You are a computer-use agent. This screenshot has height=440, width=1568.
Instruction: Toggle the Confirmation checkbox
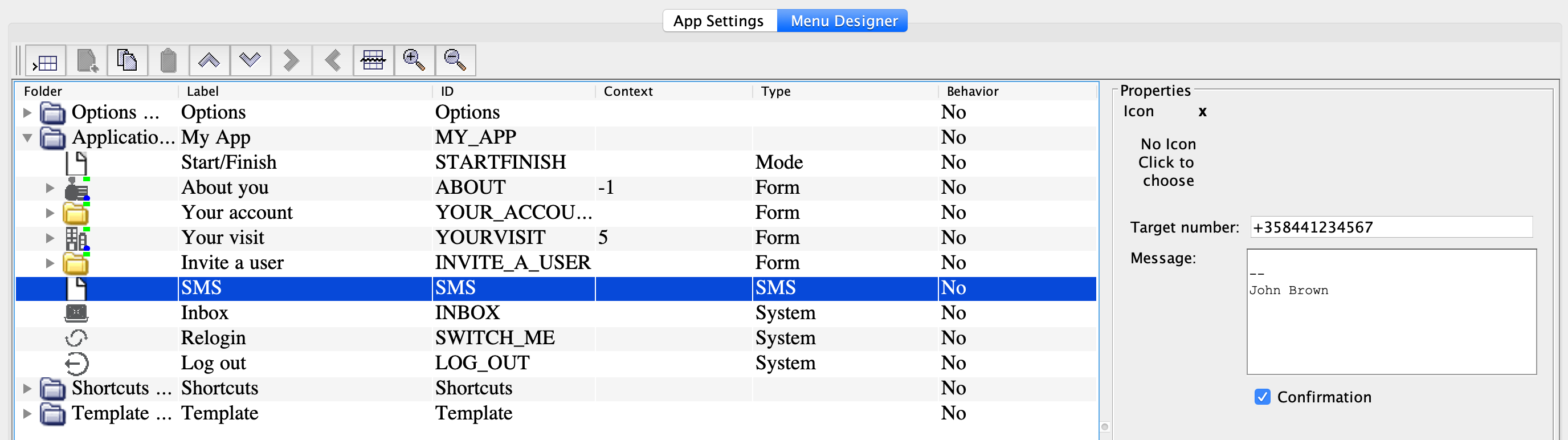[x=1262, y=397]
